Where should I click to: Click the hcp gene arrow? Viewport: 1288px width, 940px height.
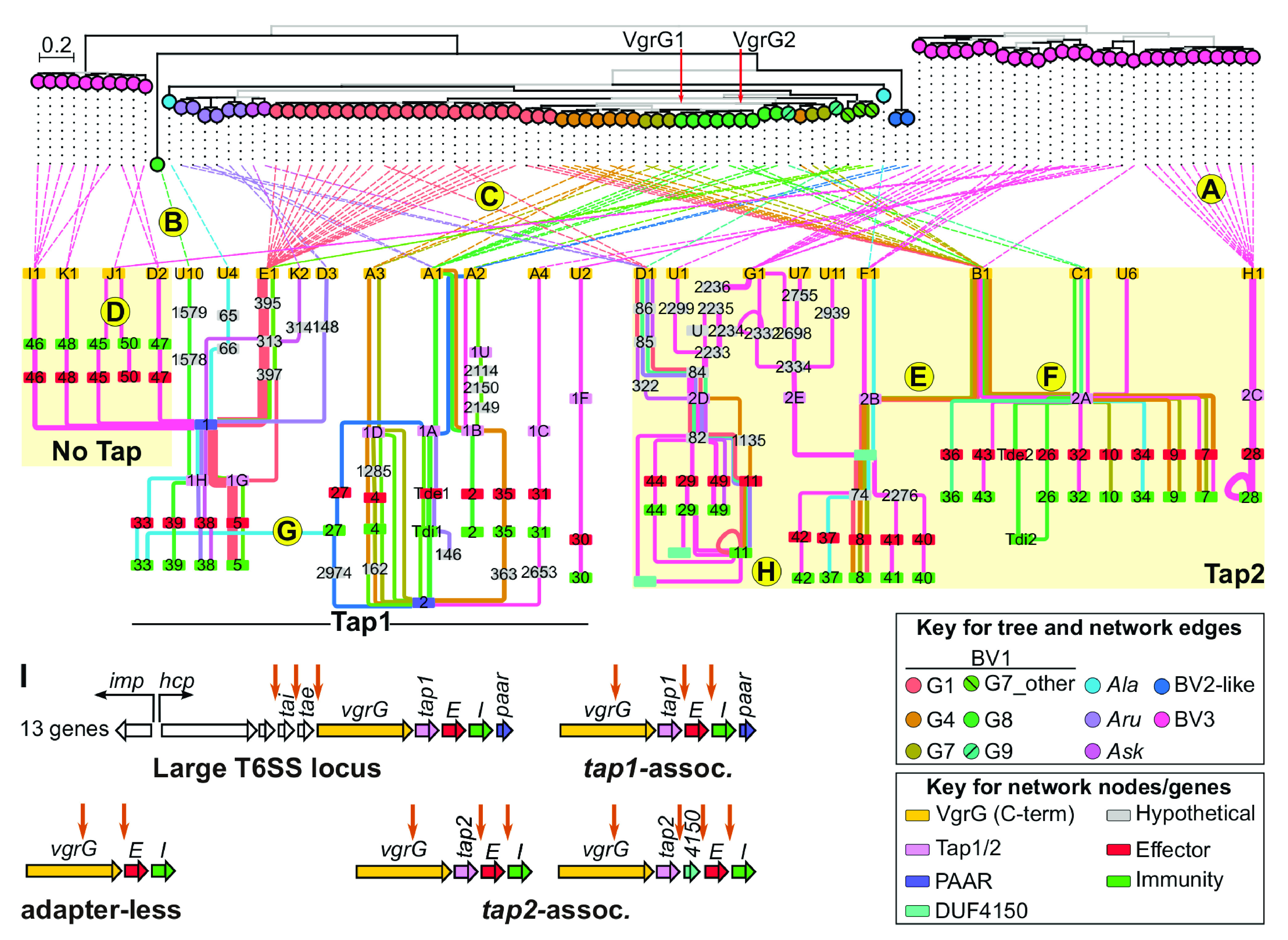tap(209, 730)
